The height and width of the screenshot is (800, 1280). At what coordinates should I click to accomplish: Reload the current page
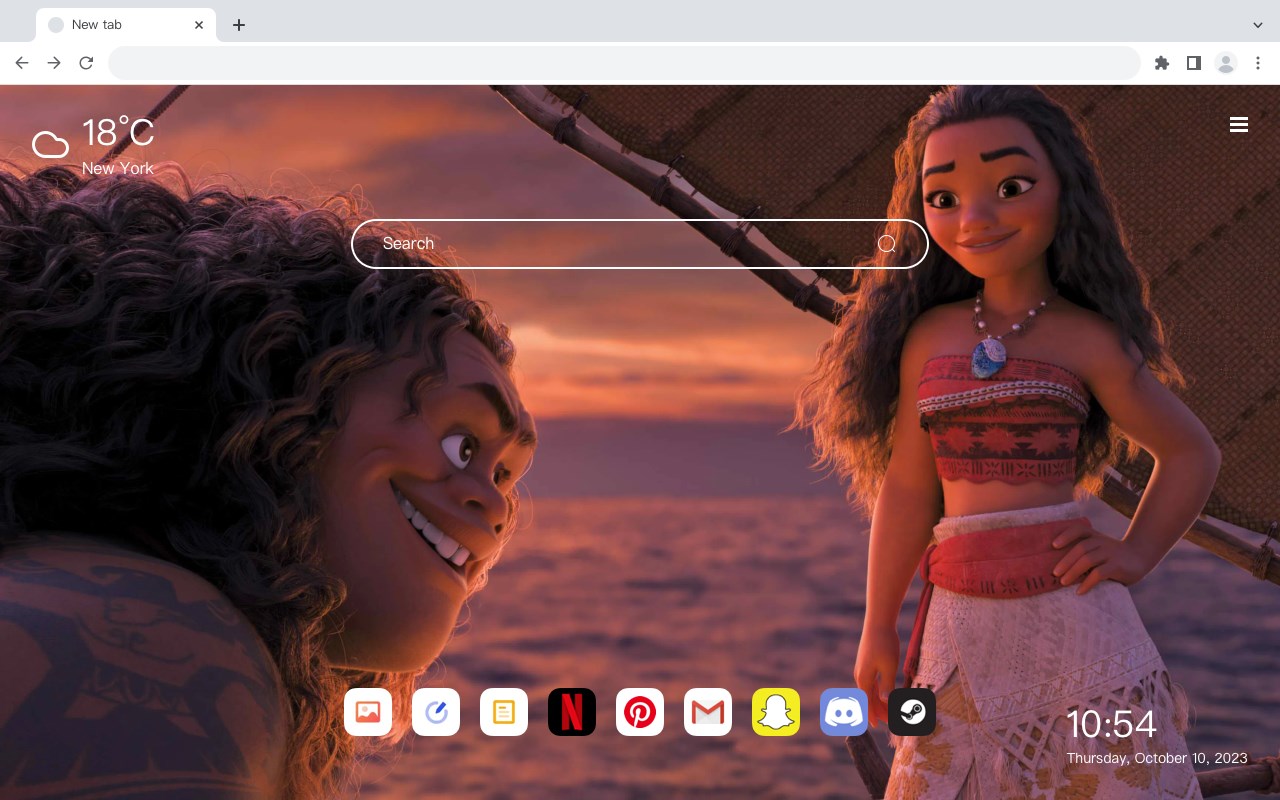(x=86, y=63)
